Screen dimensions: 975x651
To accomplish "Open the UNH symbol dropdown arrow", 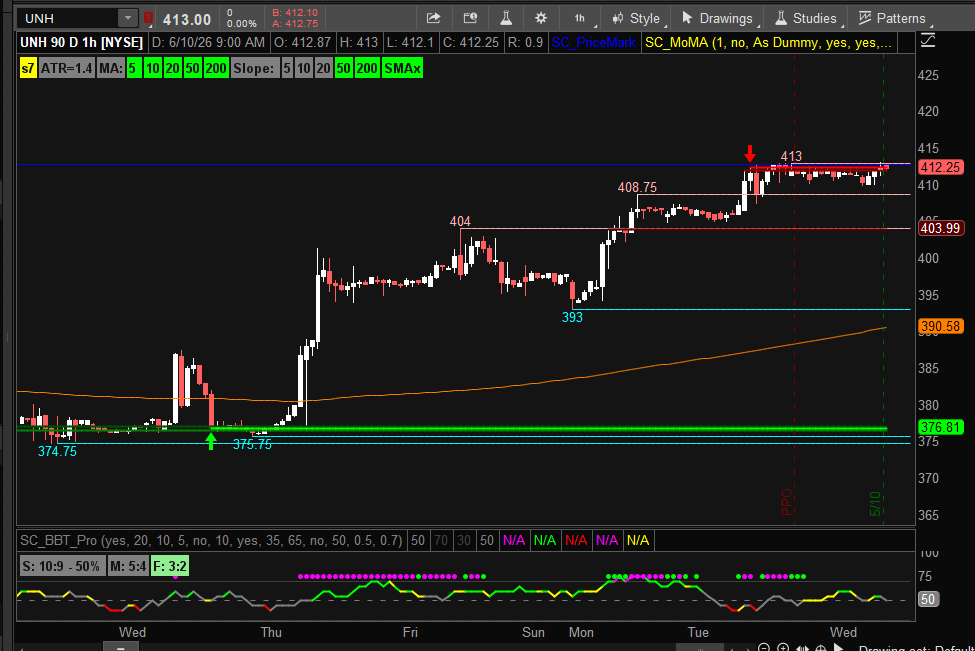I will 127,18.
